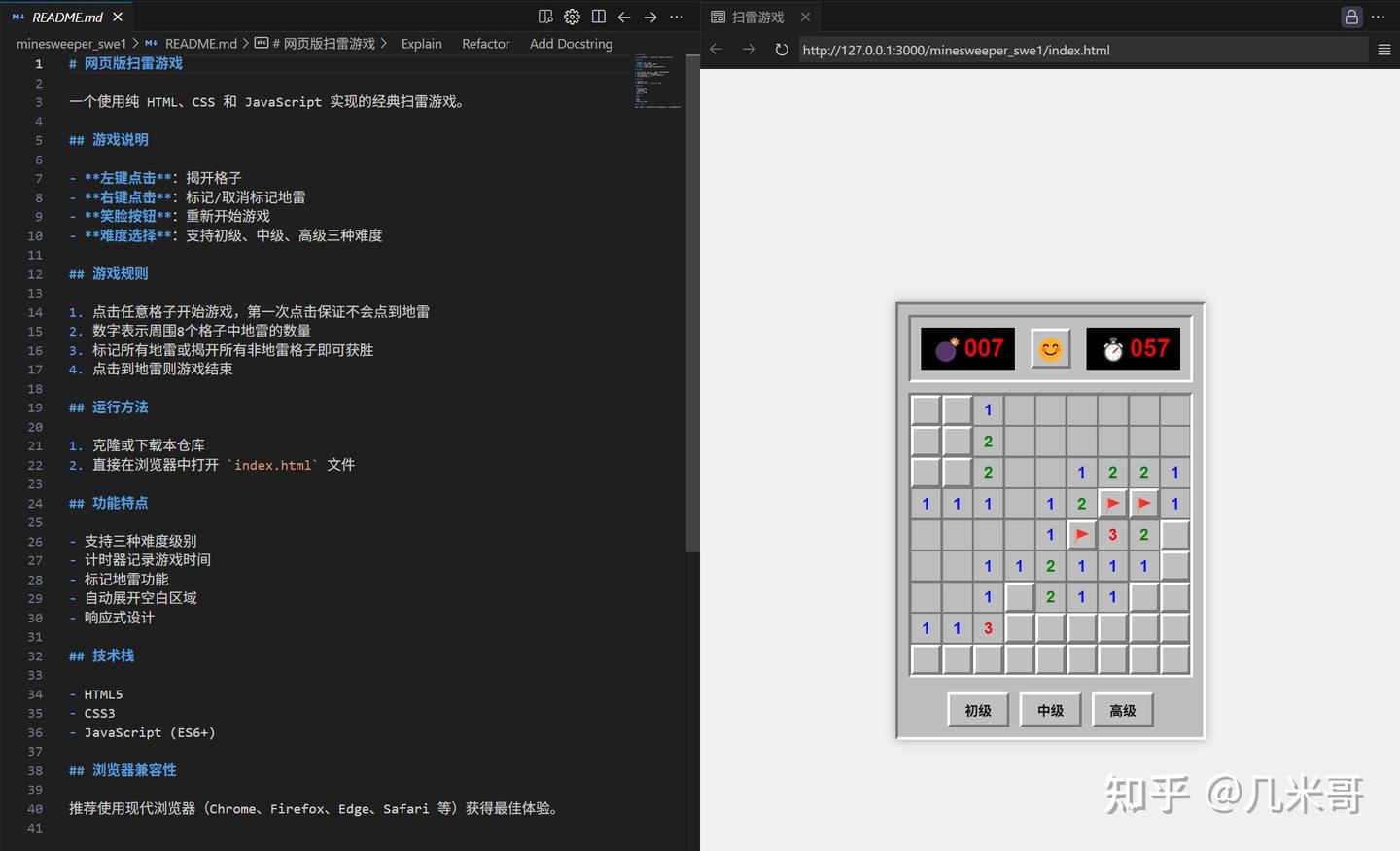Split the editor using the split icon
The width and height of the screenshot is (1400, 851).
(x=598, y=17)
